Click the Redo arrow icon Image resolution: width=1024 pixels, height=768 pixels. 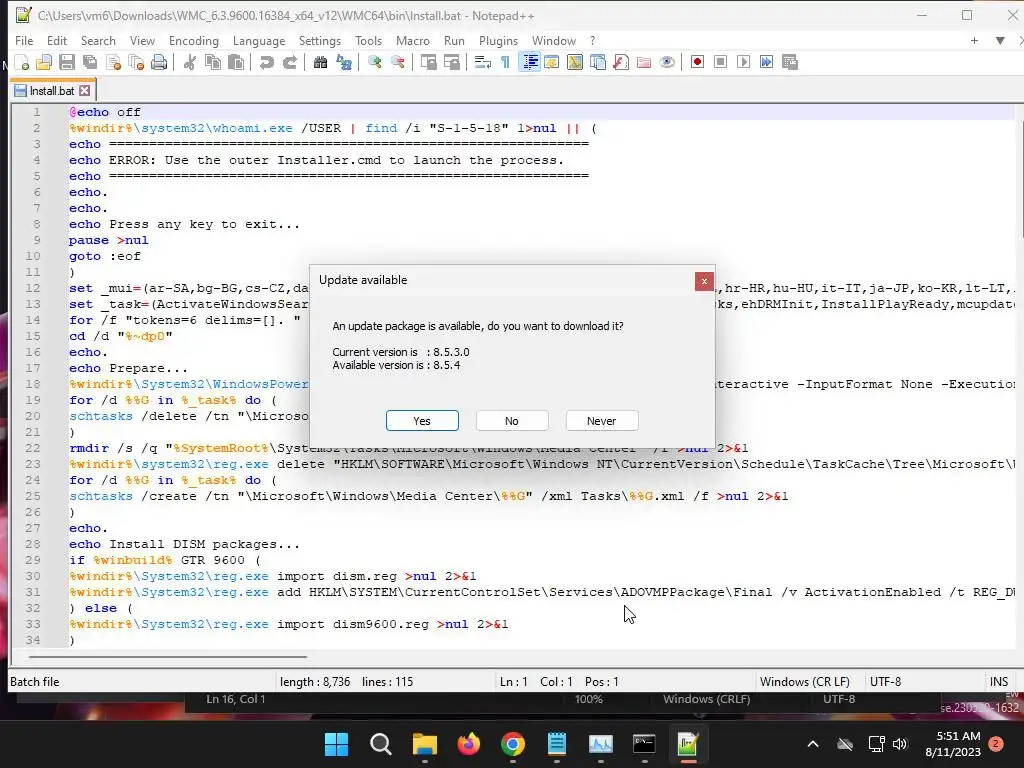tap(289, 62)
